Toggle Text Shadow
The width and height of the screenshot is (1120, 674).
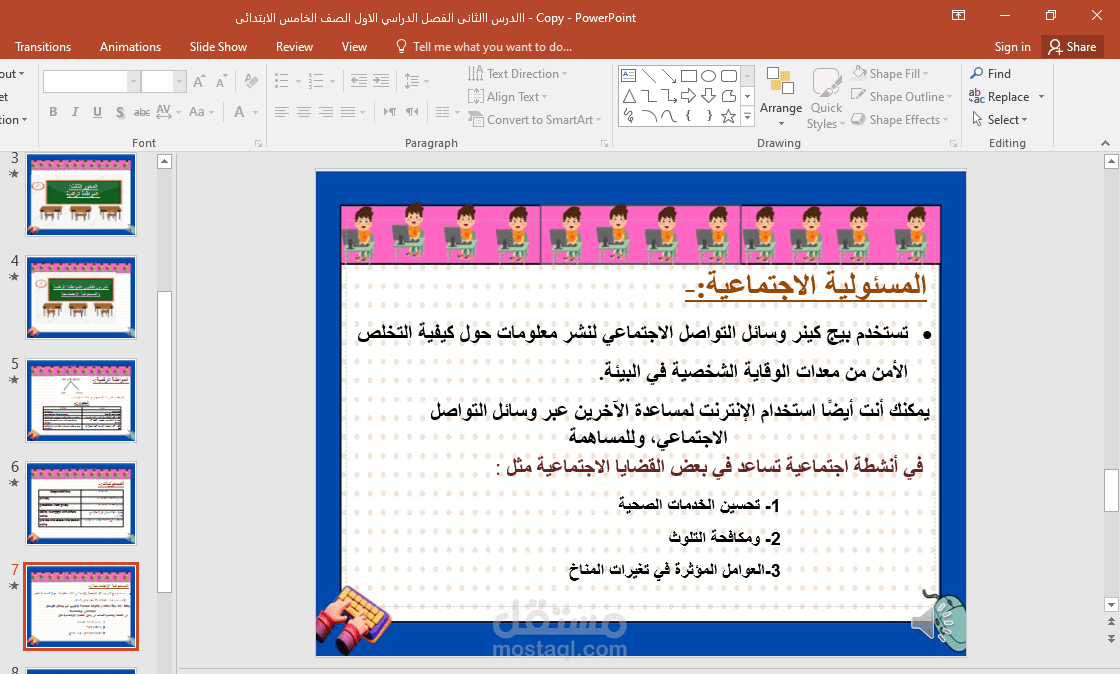(120, 112)
